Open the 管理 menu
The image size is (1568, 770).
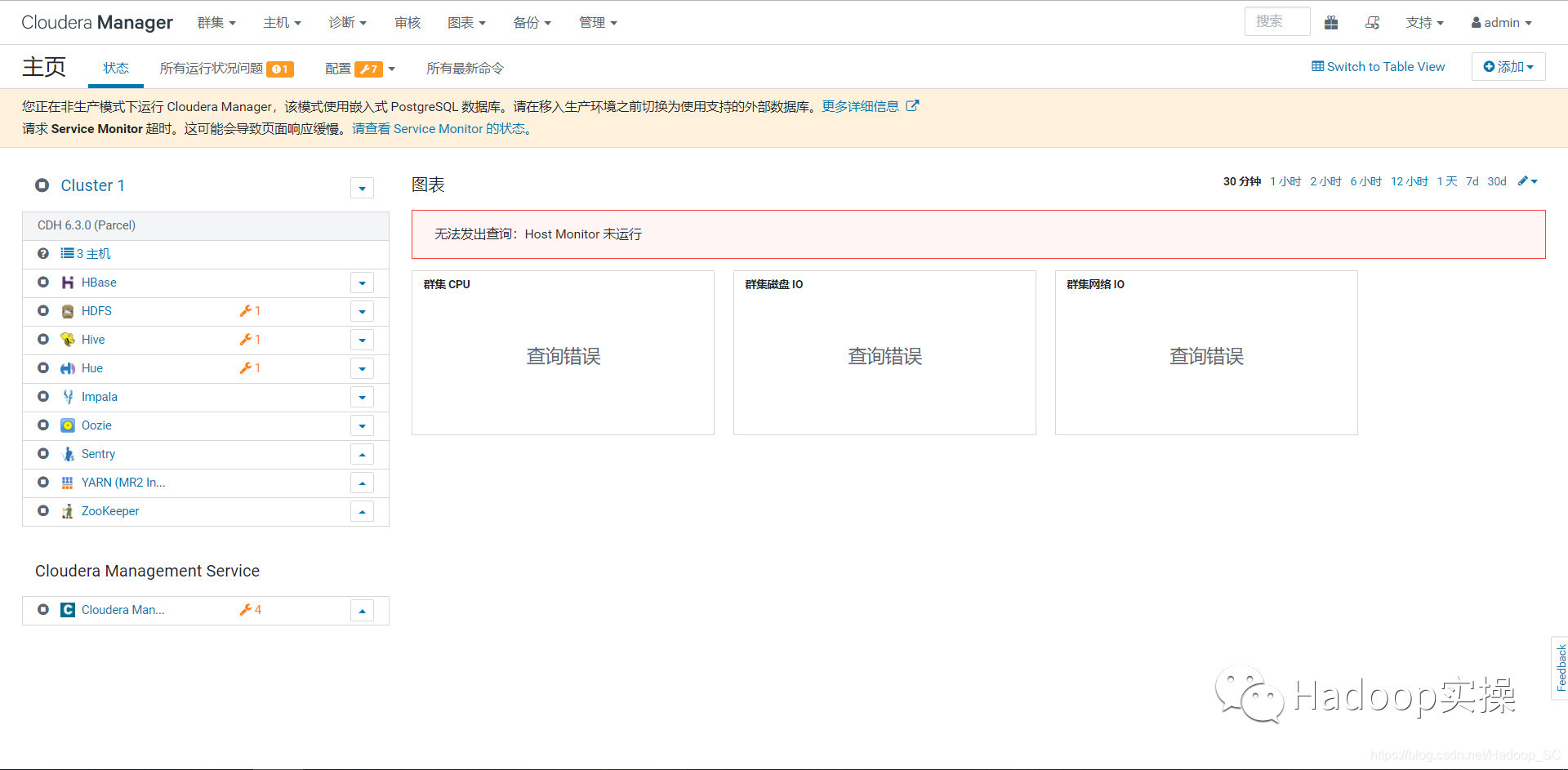598,23
